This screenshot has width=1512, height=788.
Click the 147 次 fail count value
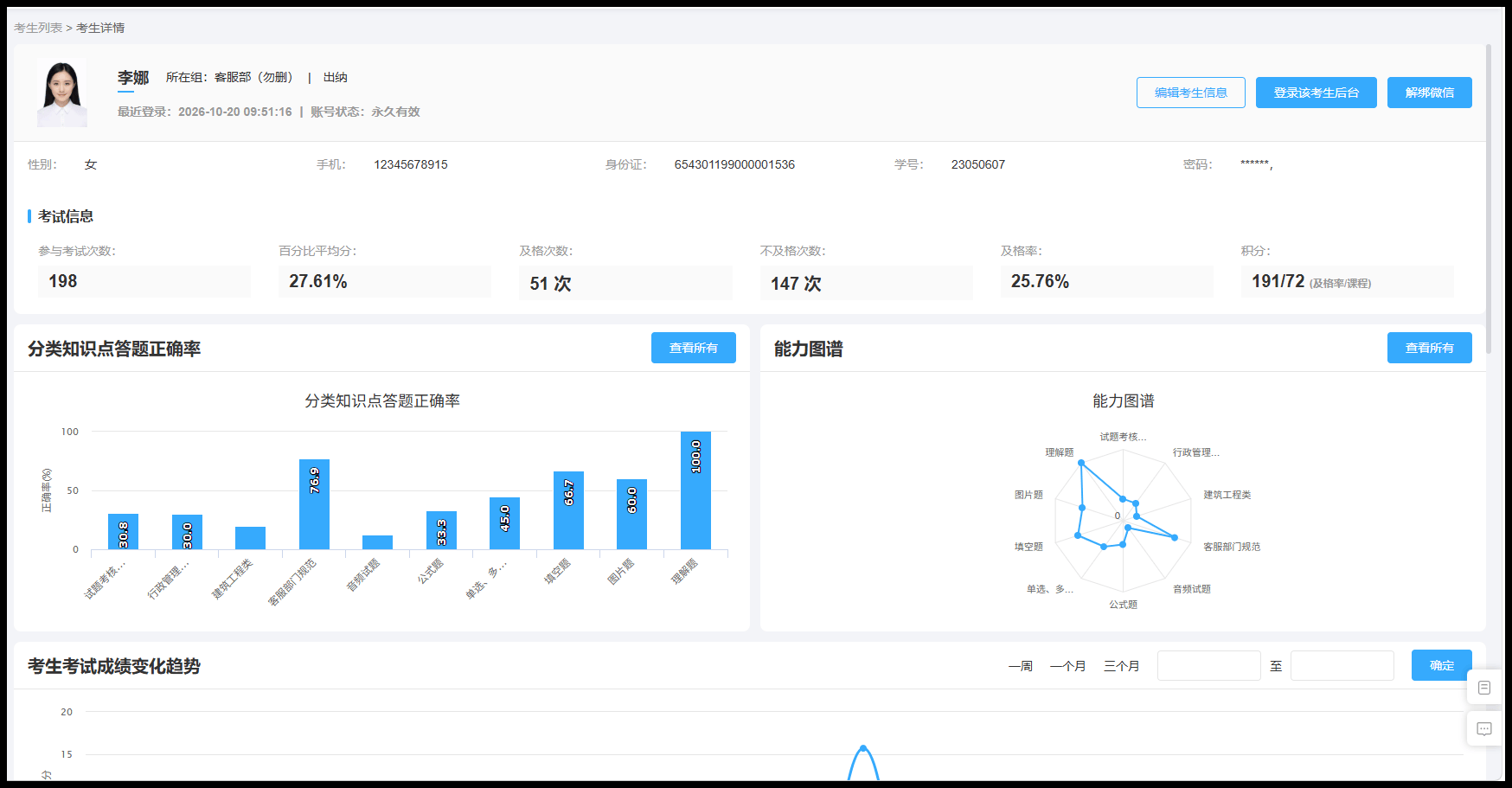(x=796, y=284)
